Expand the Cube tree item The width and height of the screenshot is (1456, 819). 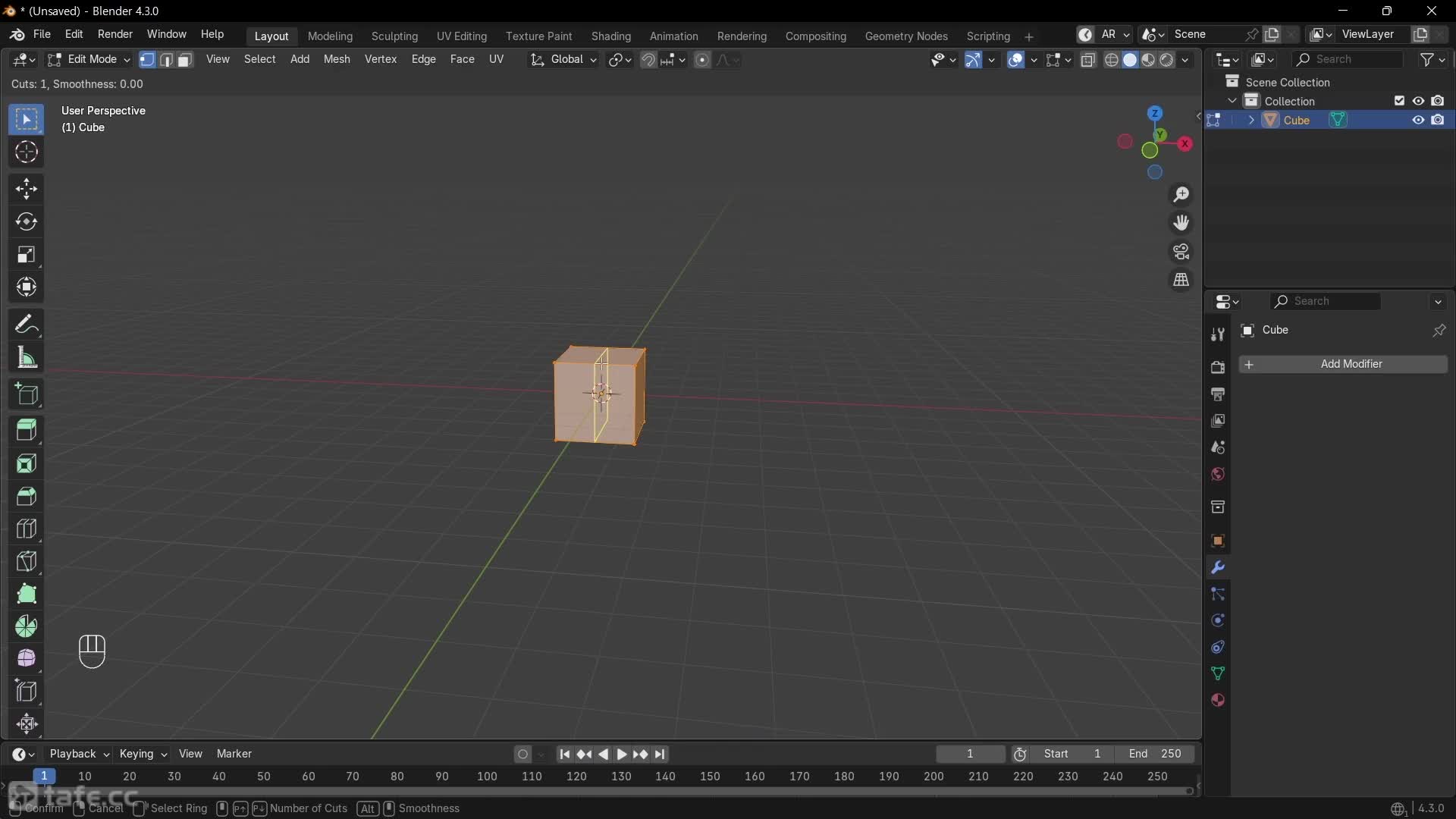pos(1251,120)
